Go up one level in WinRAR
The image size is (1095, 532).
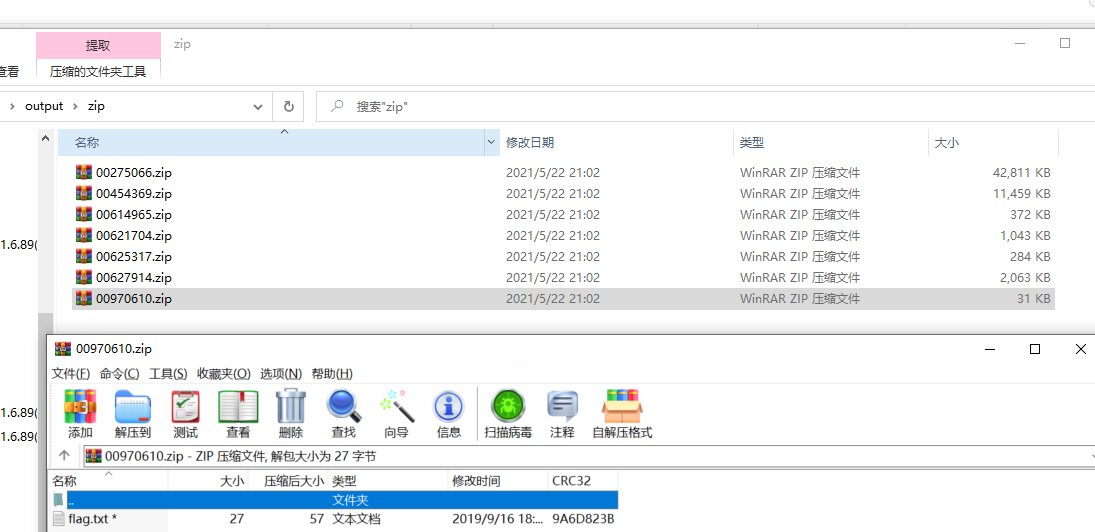pyautogui.click(x=64, y=456)
